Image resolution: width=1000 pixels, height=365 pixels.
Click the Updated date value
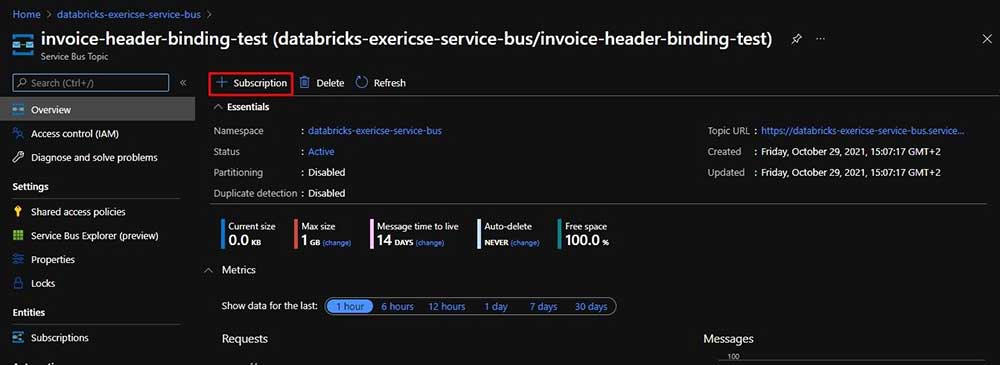851,172
